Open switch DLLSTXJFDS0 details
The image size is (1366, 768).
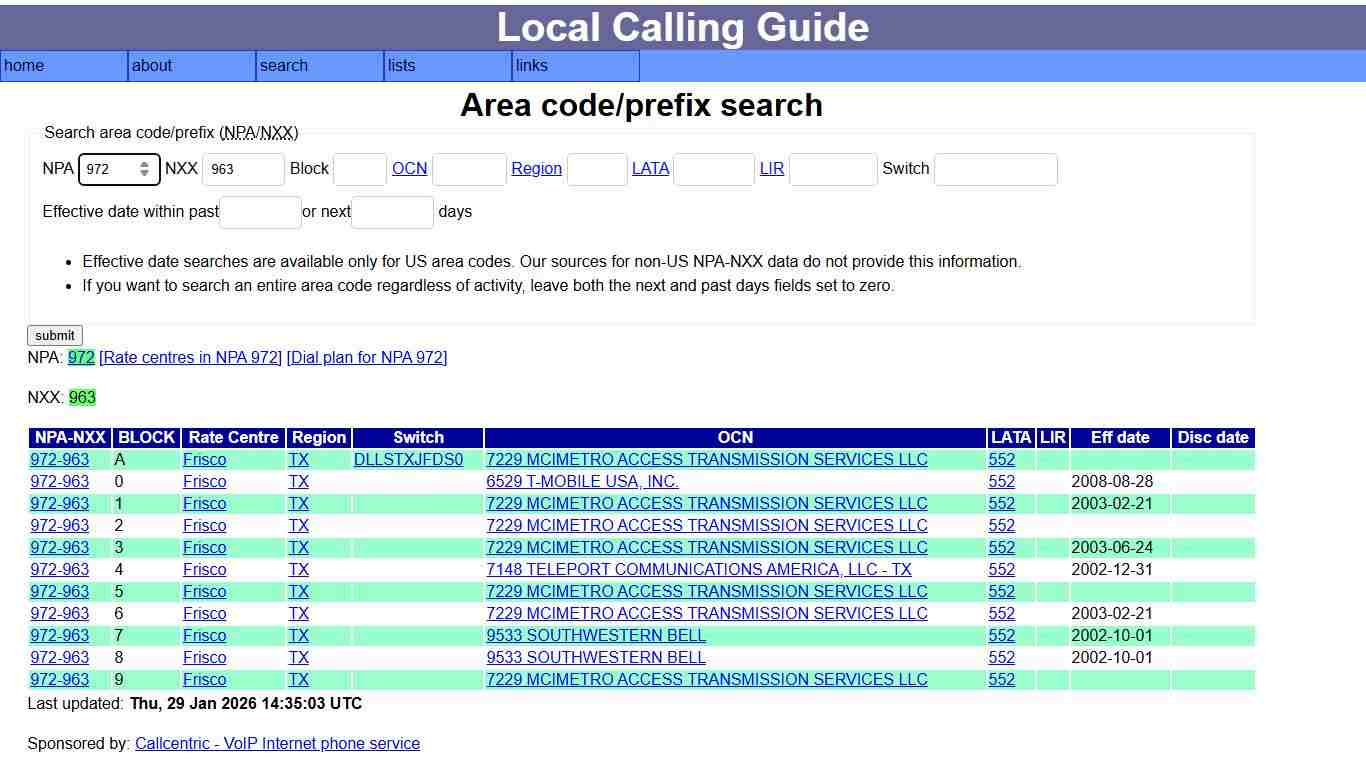click(410, 459)
